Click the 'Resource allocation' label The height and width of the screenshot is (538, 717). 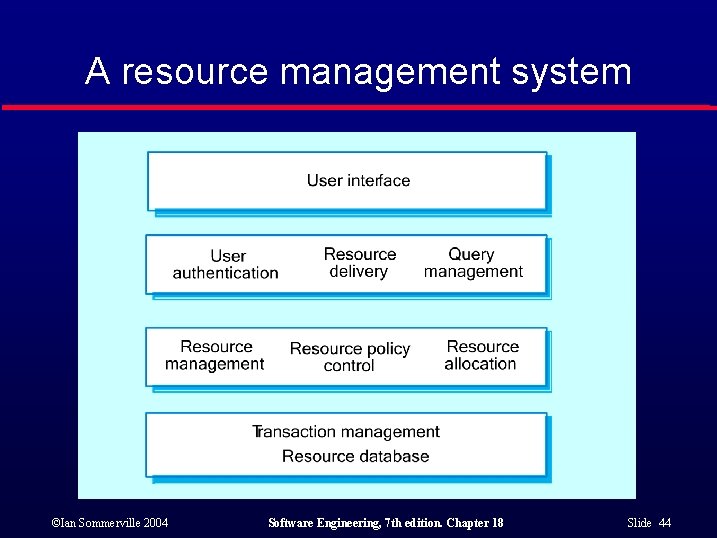coord(482,355)
